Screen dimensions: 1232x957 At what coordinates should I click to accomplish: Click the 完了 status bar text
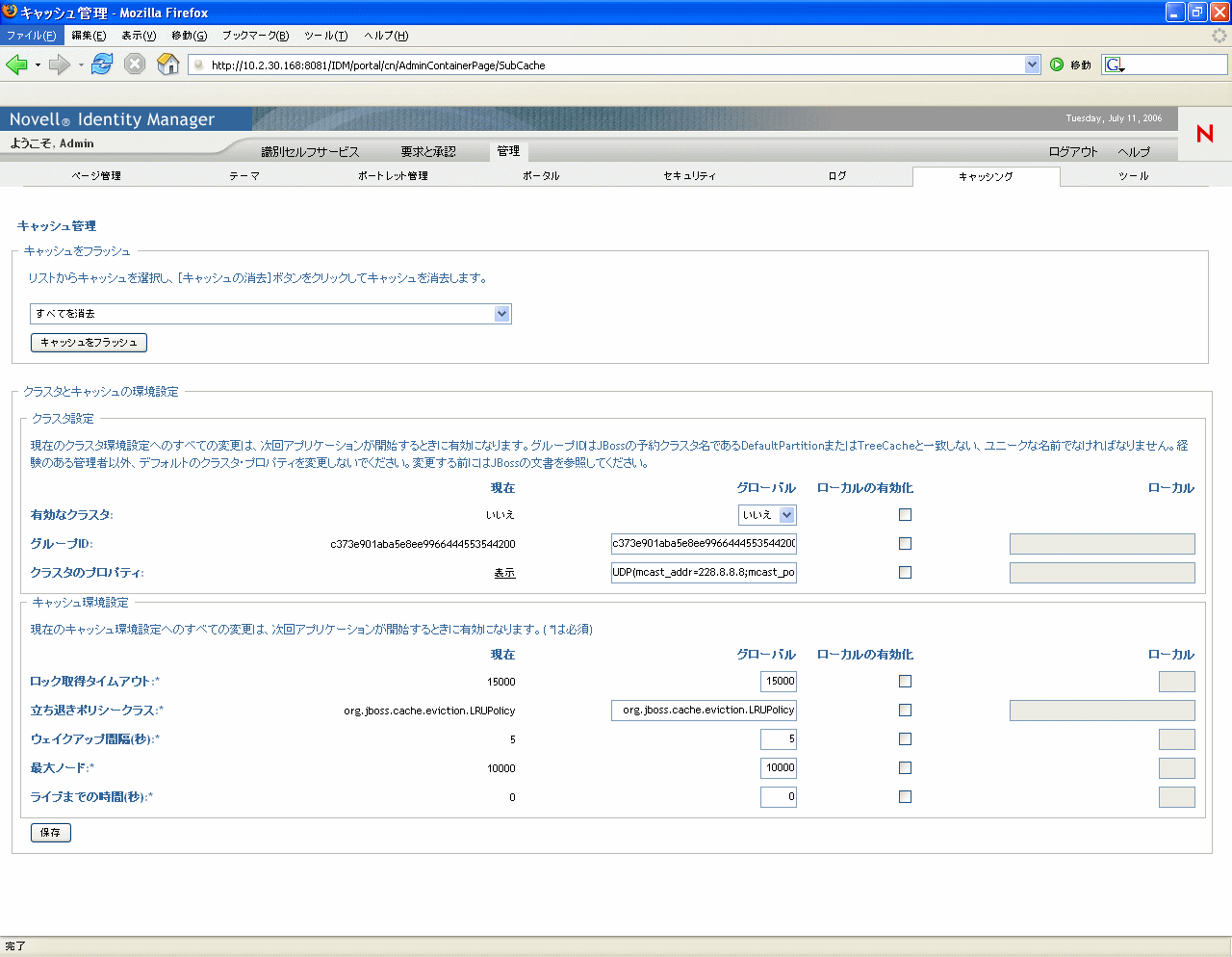(15, 946)
